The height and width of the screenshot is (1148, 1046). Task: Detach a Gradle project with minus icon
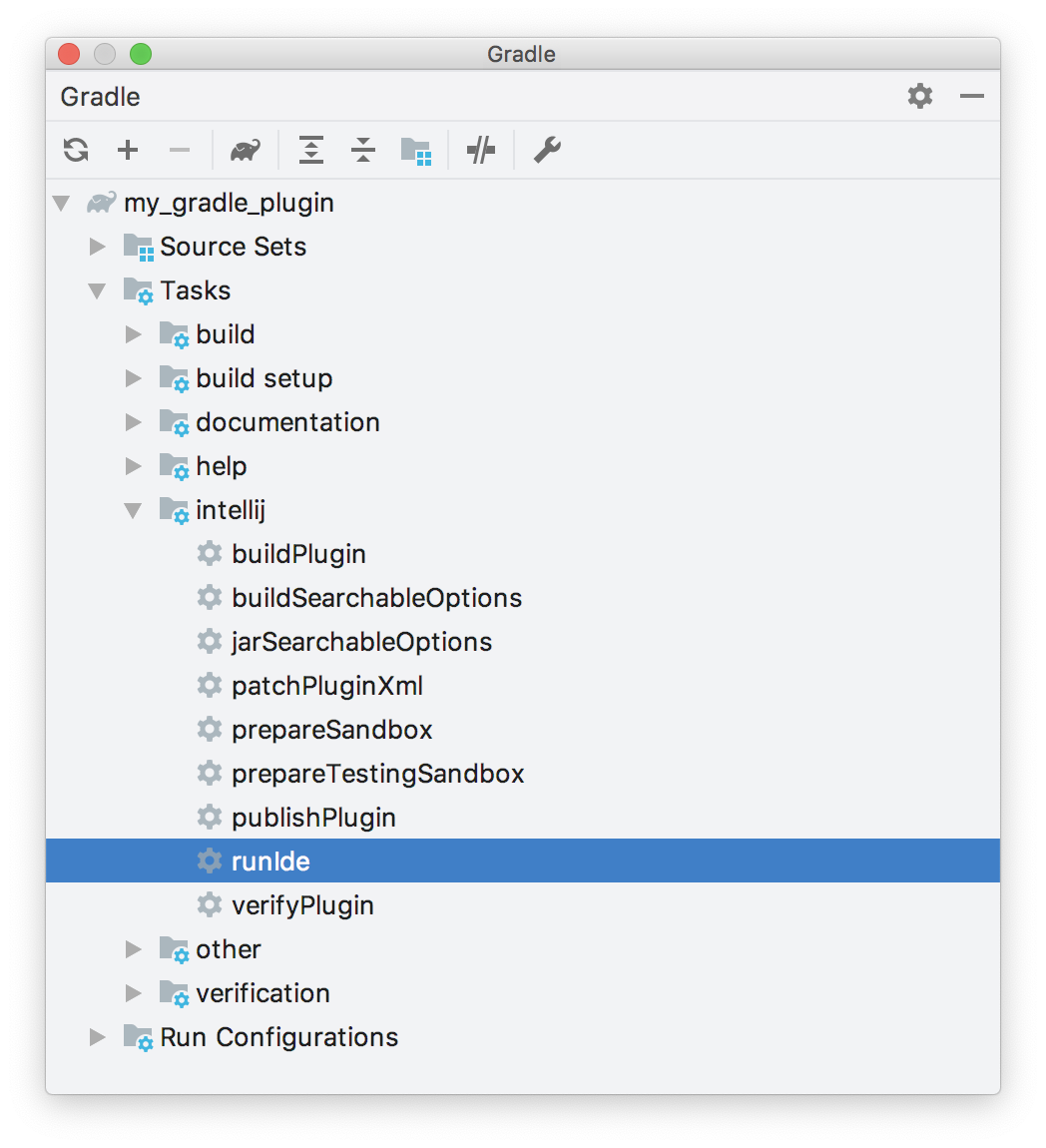pyautogui.click(x=180, y=150)
